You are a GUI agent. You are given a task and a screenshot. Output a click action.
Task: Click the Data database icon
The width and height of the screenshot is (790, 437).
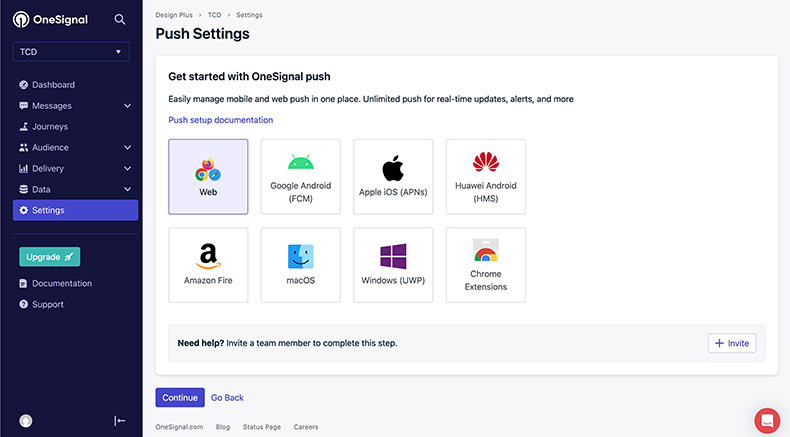click(x=23, y=190)
